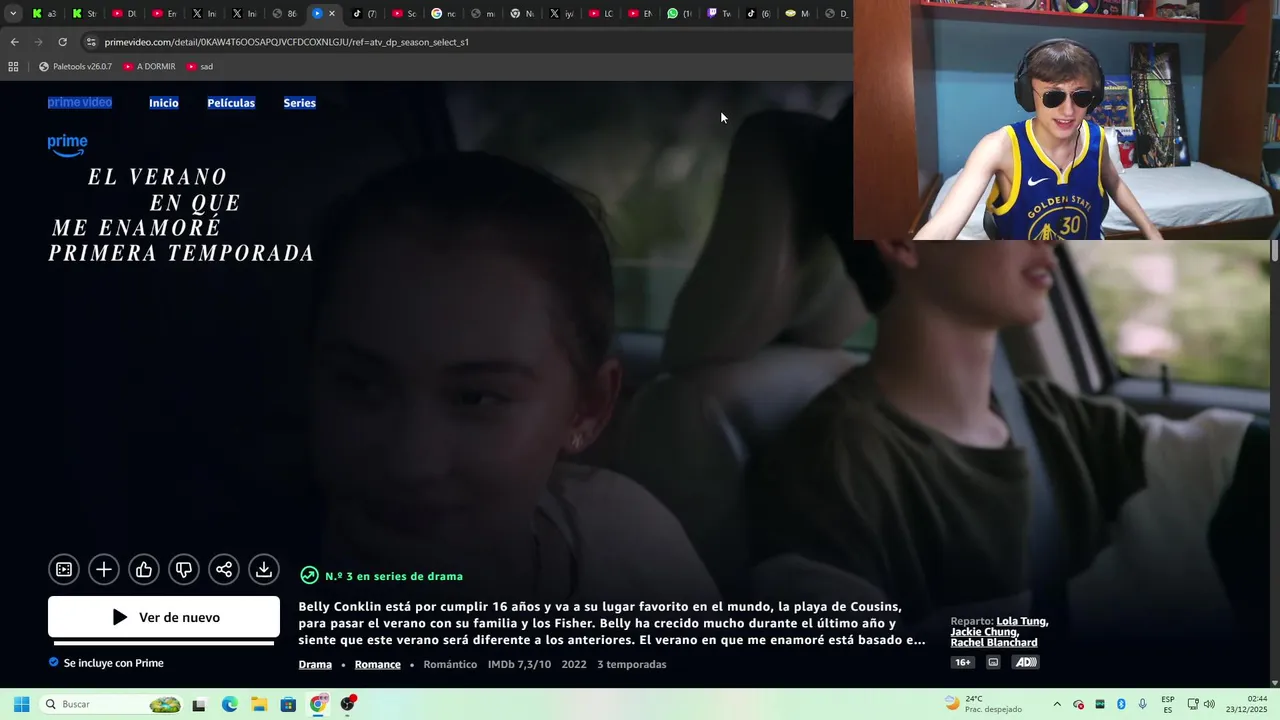Show hidden system tray icons
The height and width of the screenshot is (720, 1280).
pyautogui.click(x=1057, y=704)
